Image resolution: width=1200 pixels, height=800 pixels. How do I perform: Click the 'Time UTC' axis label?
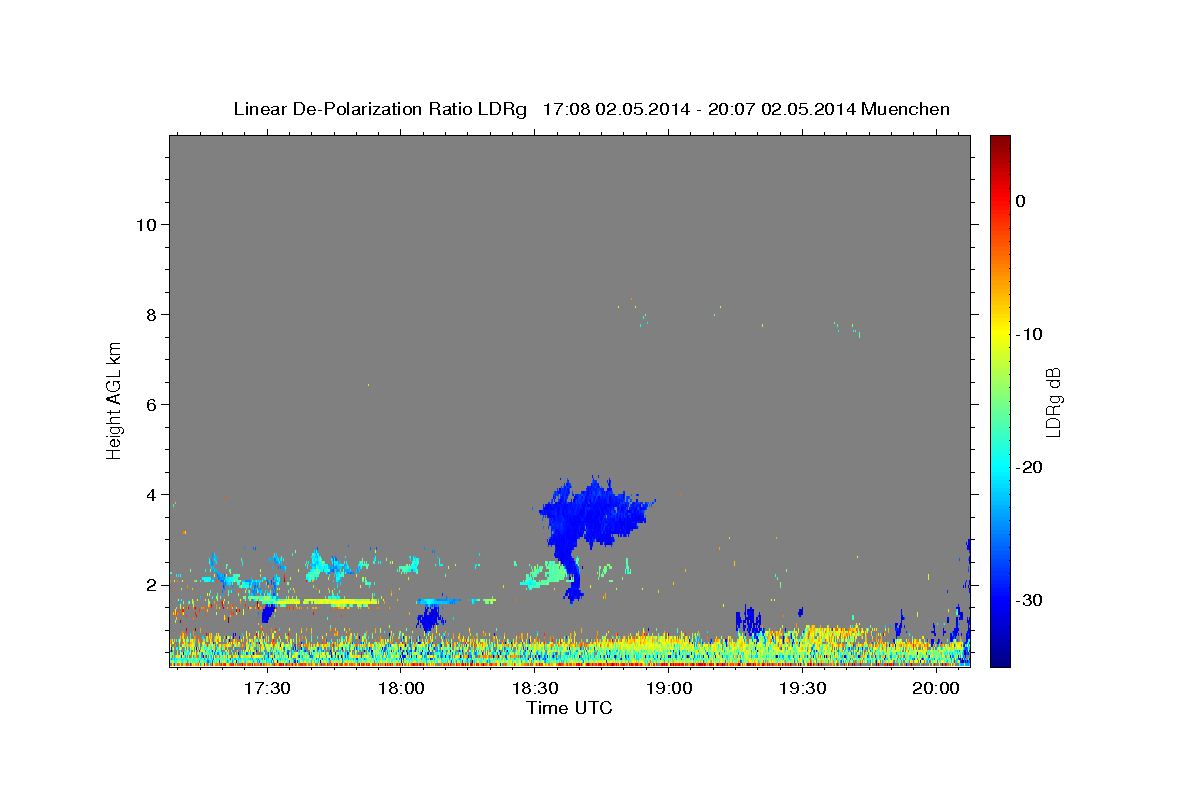click(569, 708)
